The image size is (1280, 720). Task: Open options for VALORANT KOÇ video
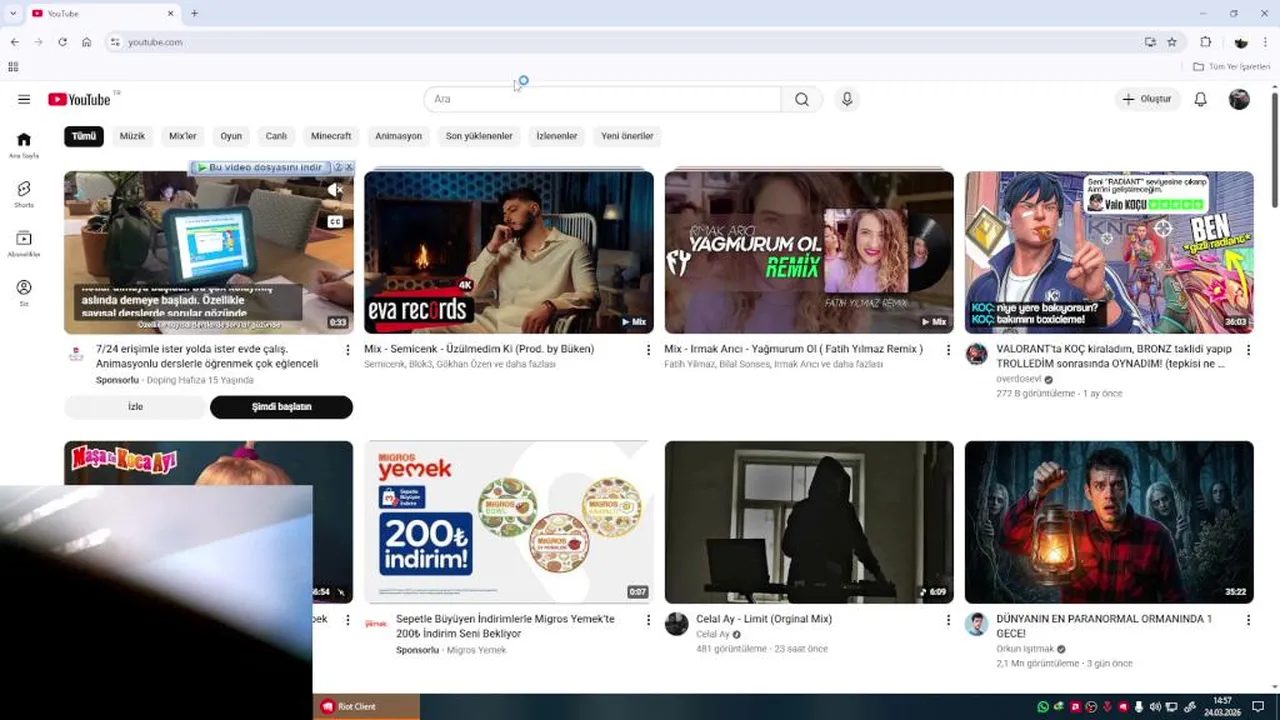pyautogui.click(x=1248, y=350)
